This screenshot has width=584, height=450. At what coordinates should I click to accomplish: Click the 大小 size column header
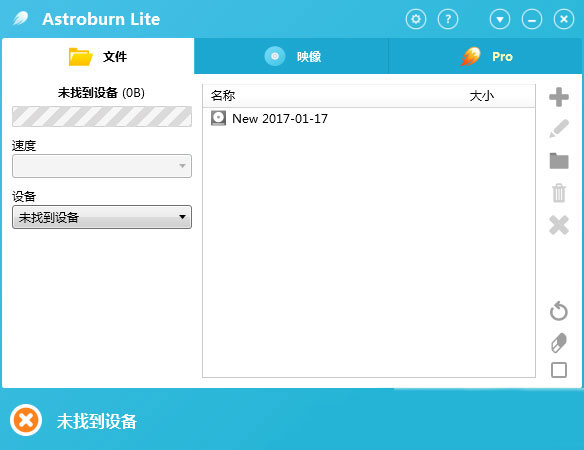coord(482,96)
